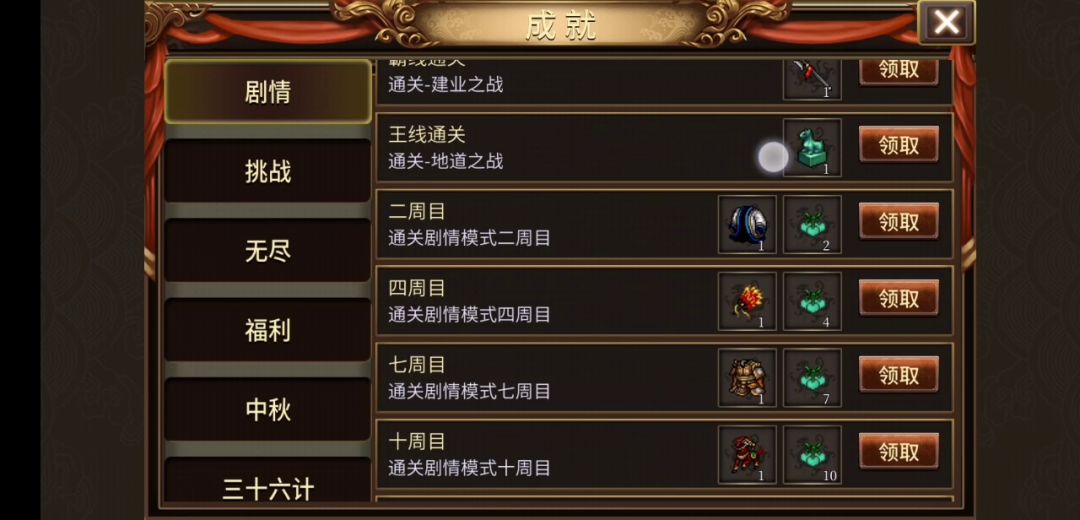Image resolution: width=1080 pixels, height=520 pixels.
Task: Select the blue-silver ring reward in 二周目
Action: (747, 225)
